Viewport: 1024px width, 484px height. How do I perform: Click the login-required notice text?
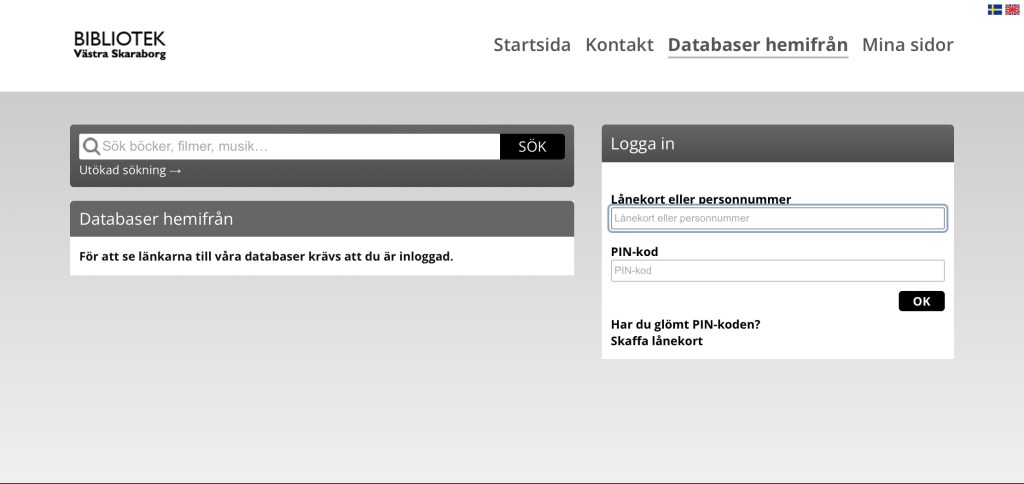[266, 256]
